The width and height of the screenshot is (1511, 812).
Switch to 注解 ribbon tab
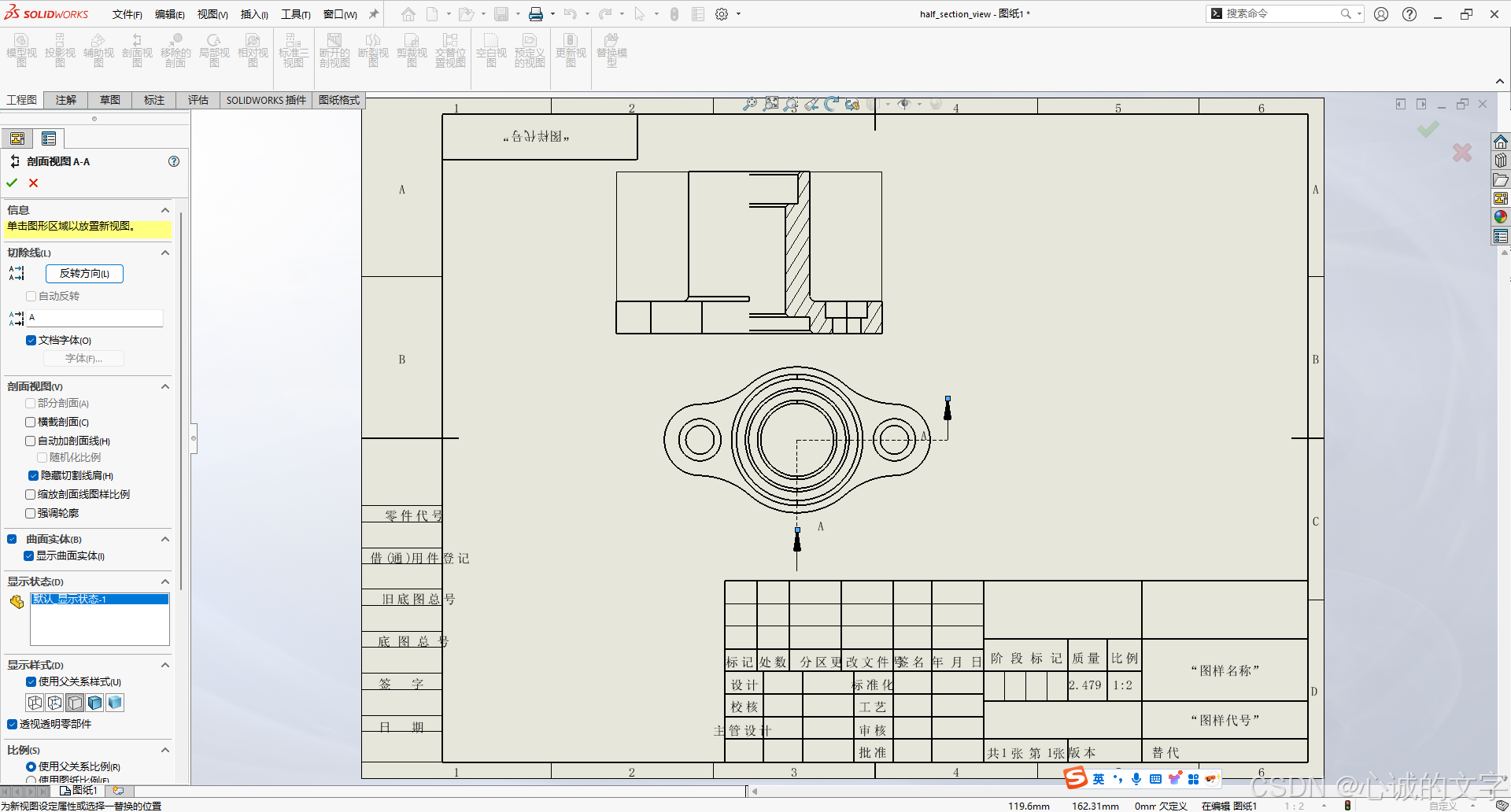[x=66, y=100]
